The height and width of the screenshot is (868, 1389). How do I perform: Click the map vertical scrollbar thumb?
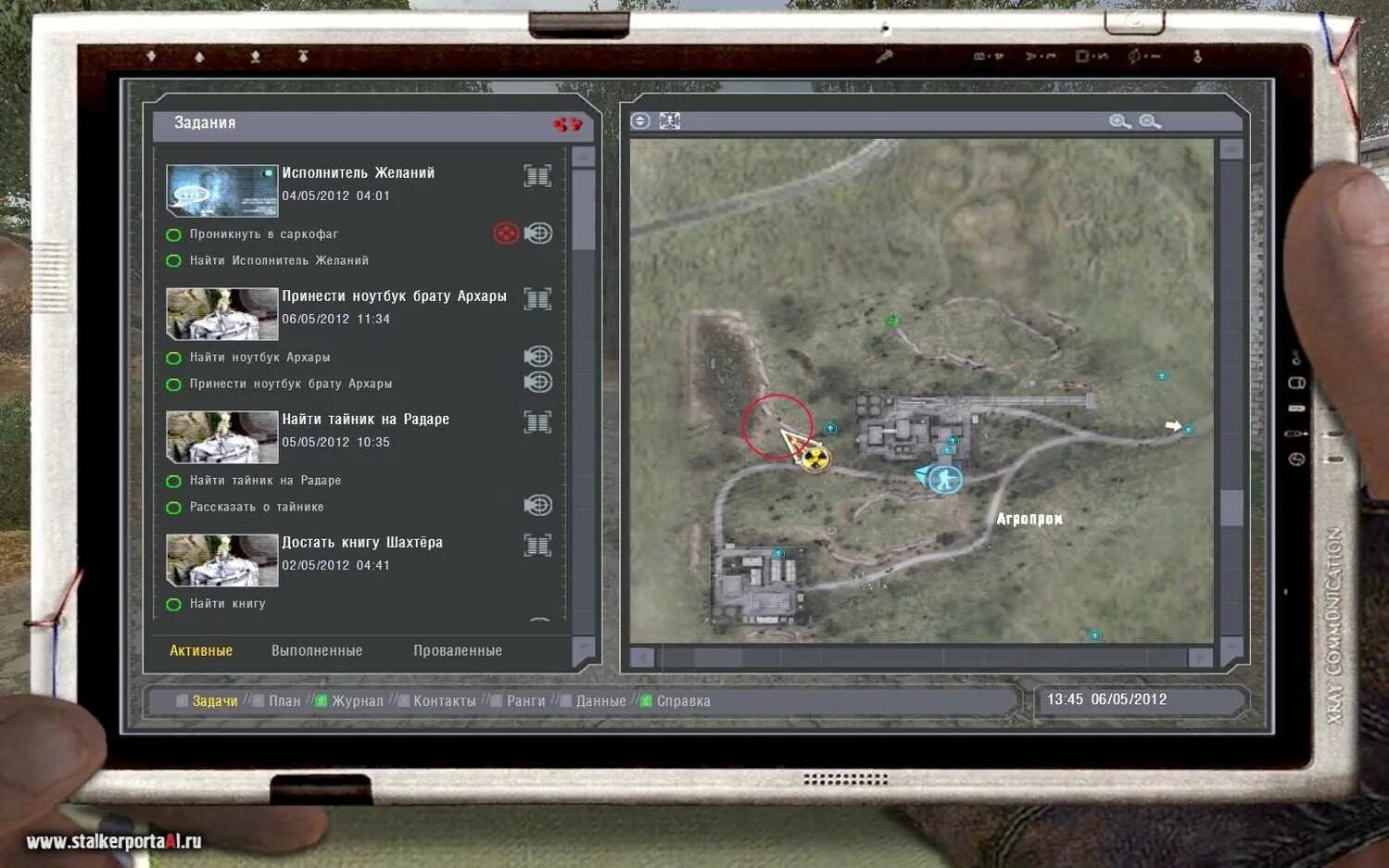(x=1231, y=508)
